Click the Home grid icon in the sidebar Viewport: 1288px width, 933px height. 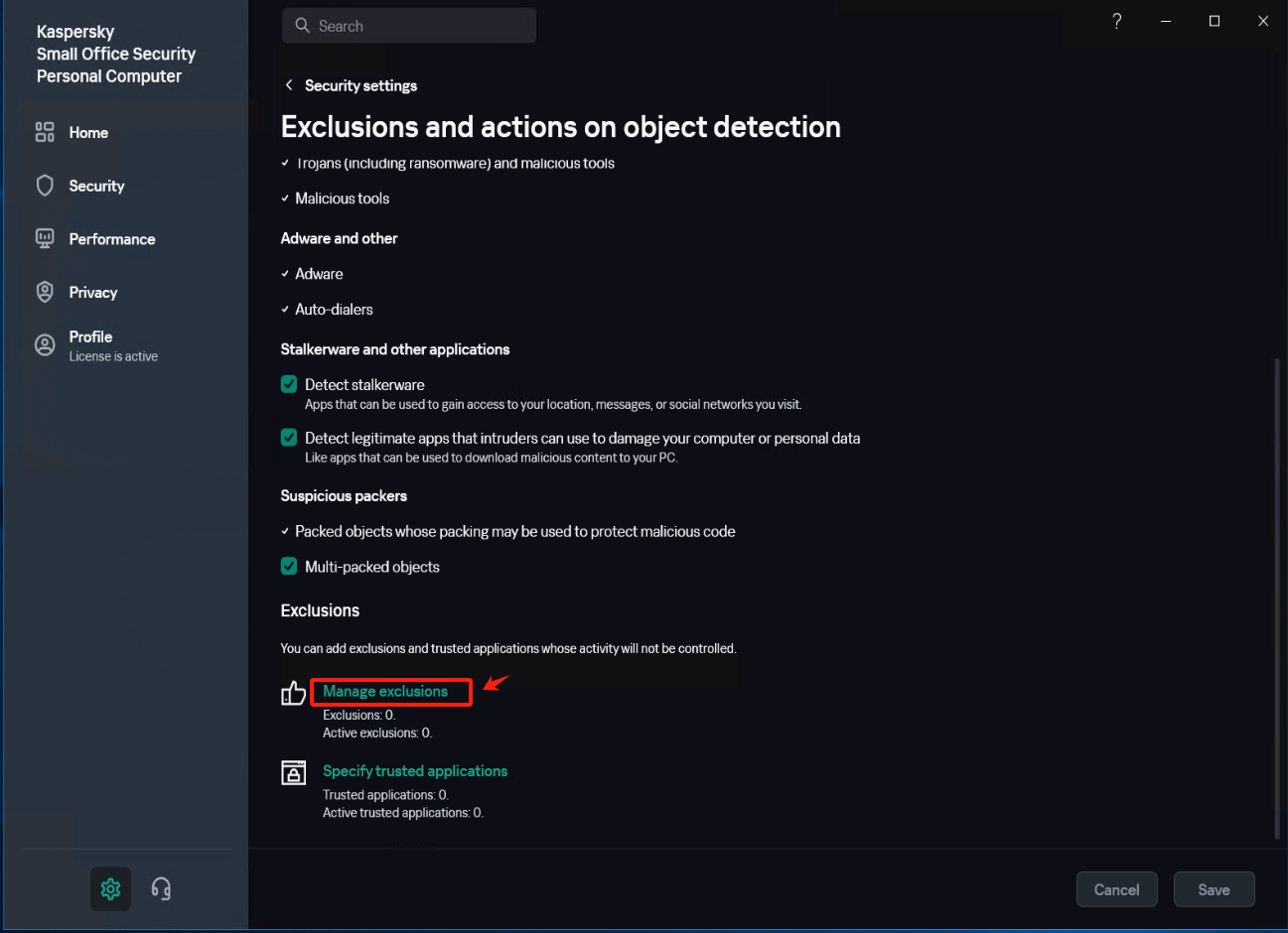pyautogui.click(x=45, y=132)
